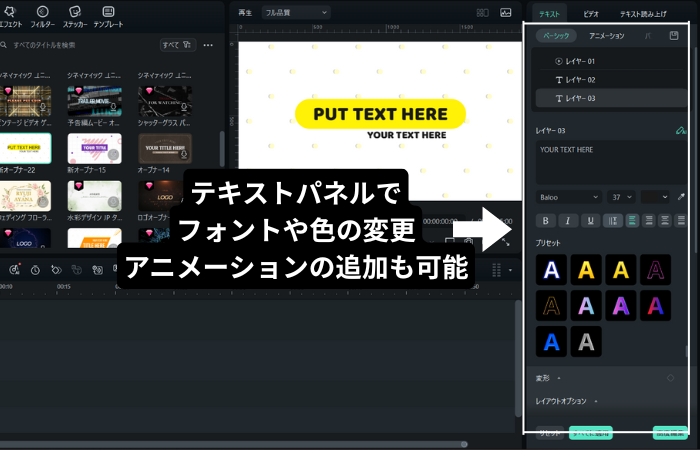Click the title search field
700x450 pixels.
[x=78, y=45]
